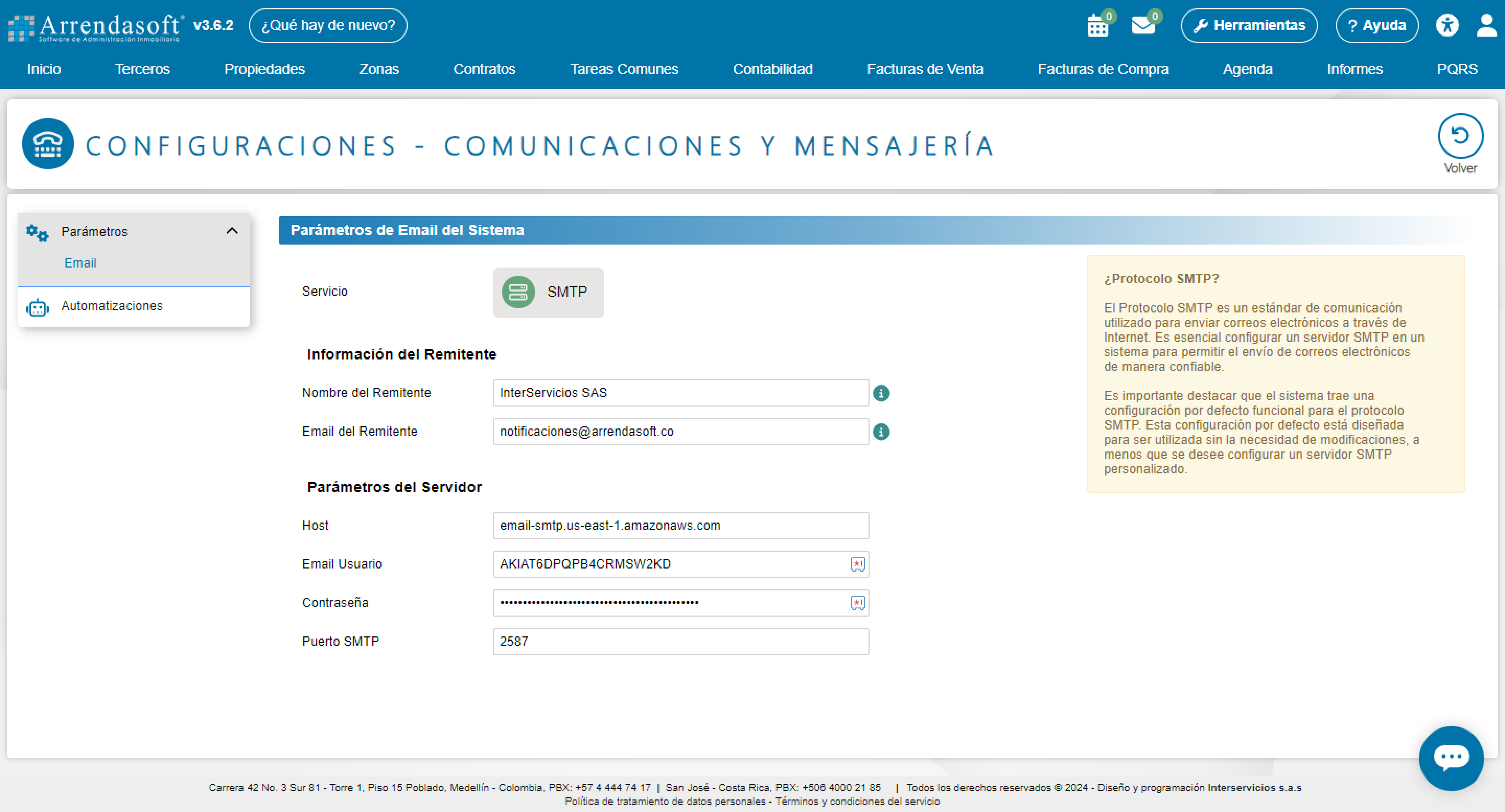Open the live chat bubble

[1451, 758]
